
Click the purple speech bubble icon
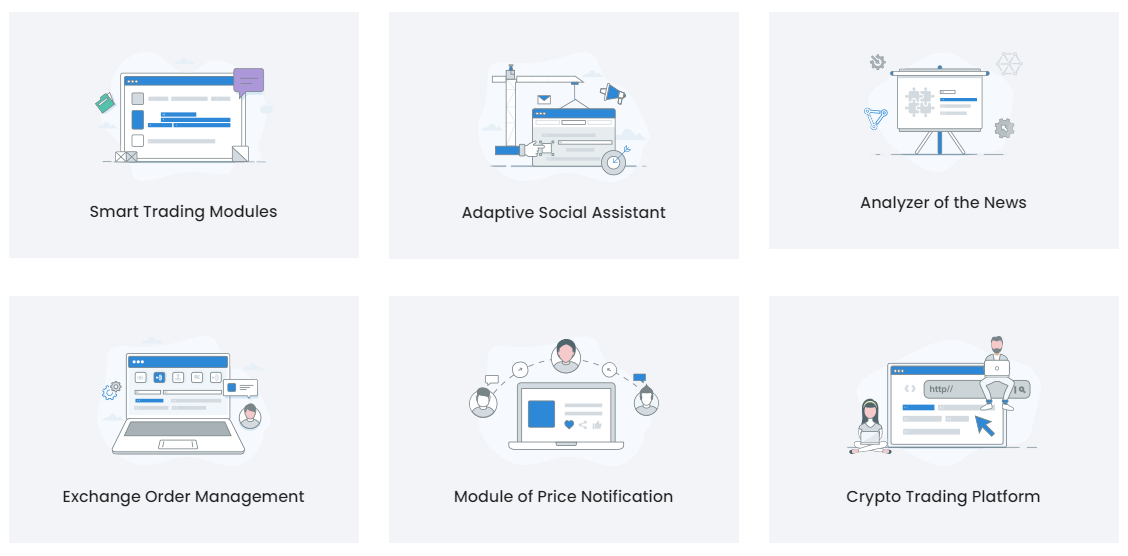248,80
